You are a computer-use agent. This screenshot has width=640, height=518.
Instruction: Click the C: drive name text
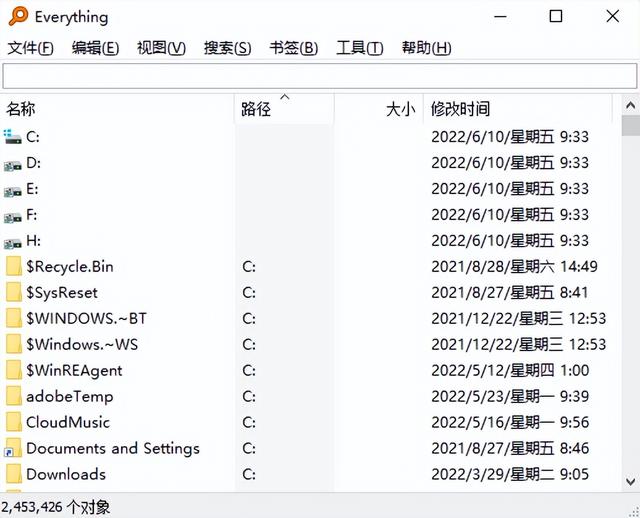pyautogui.click(x=33, y=137)
